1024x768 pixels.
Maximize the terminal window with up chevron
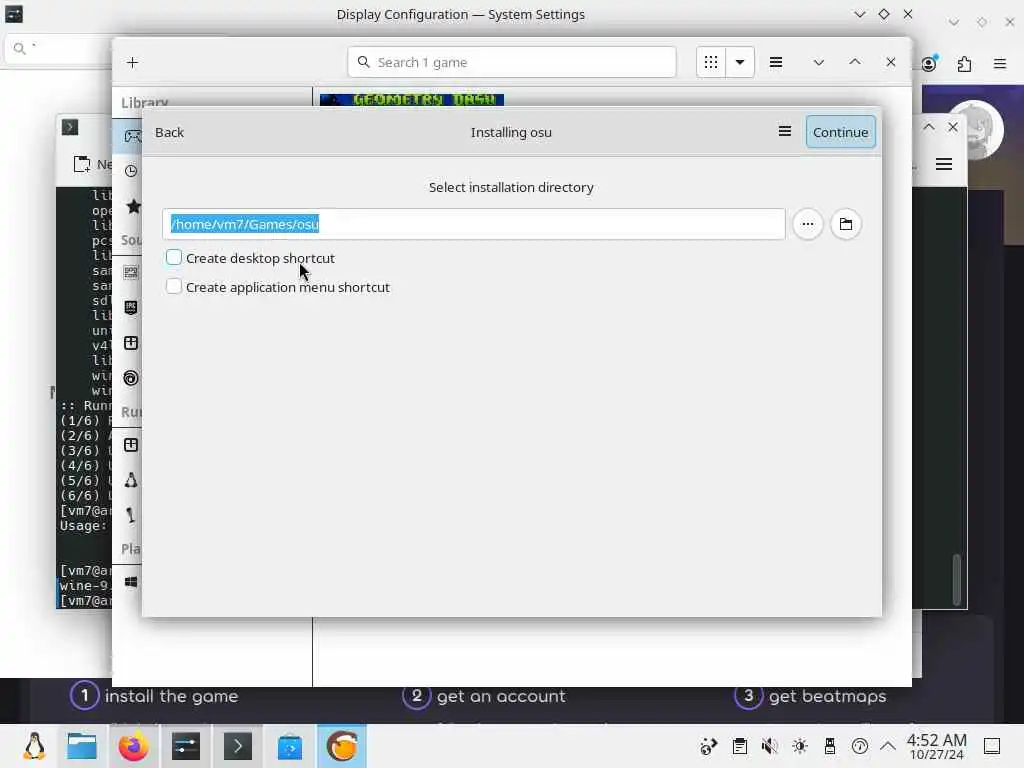929,127
